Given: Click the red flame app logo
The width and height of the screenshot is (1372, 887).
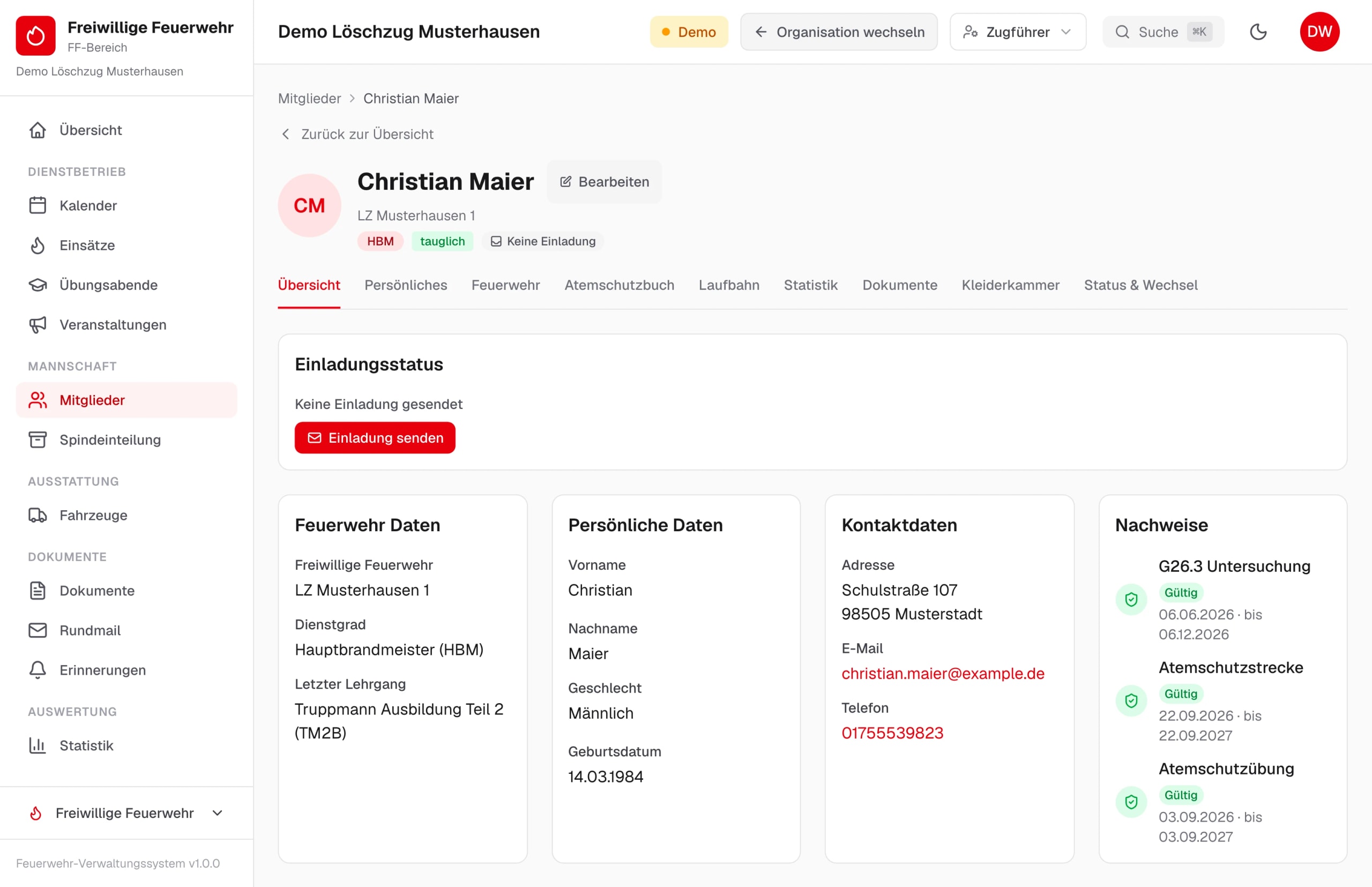Looking at the screenshot, I should (x=36, y=36).
